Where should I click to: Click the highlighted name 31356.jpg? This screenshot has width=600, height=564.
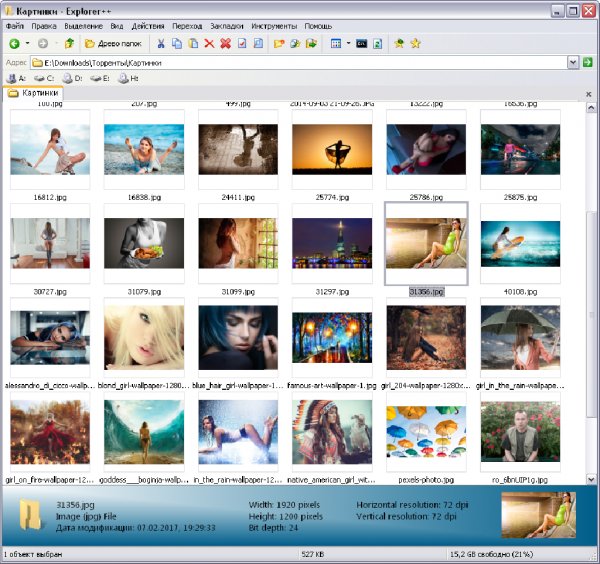[426, 292]
